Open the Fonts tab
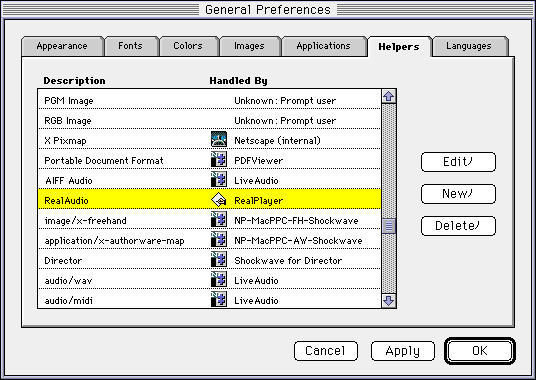Image resolution: width=536 pixels, height=380 pixels. point(132,46)
